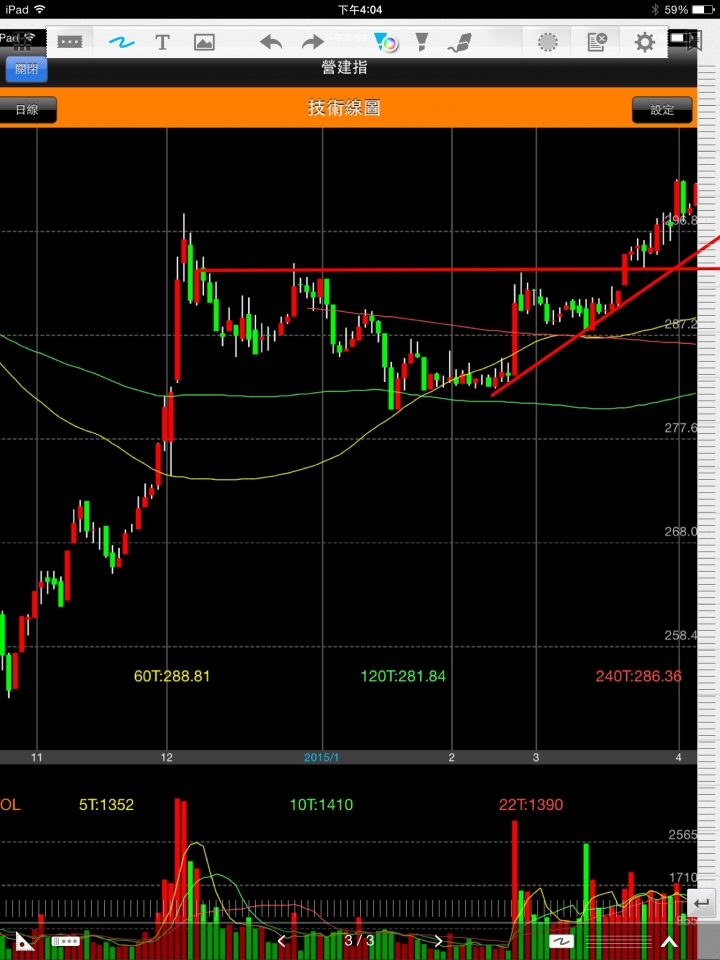This screenshot has width=720, height=960.
Task: Tap the bottom ruler measuring icon
Action: [x=66, y=942]
